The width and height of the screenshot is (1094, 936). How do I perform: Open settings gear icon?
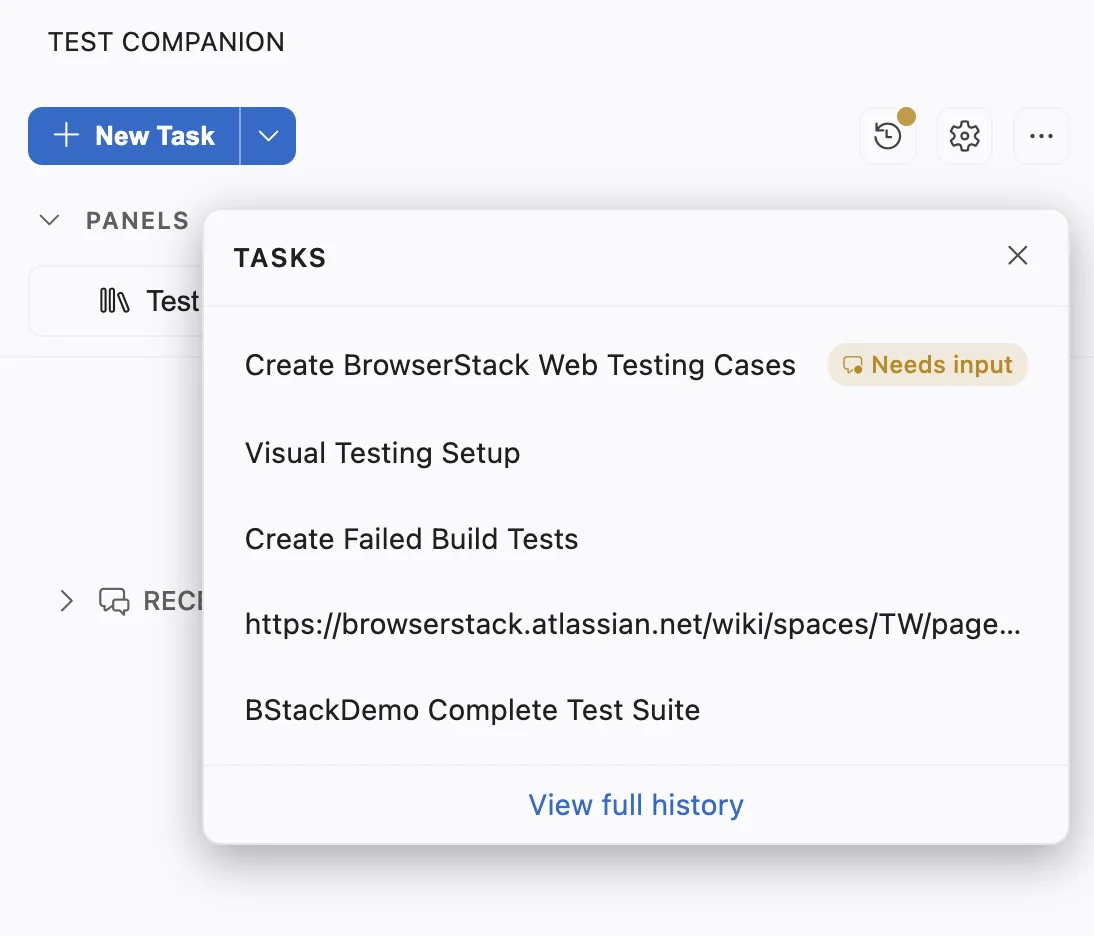pyautogui.click(x=964, y=136)
